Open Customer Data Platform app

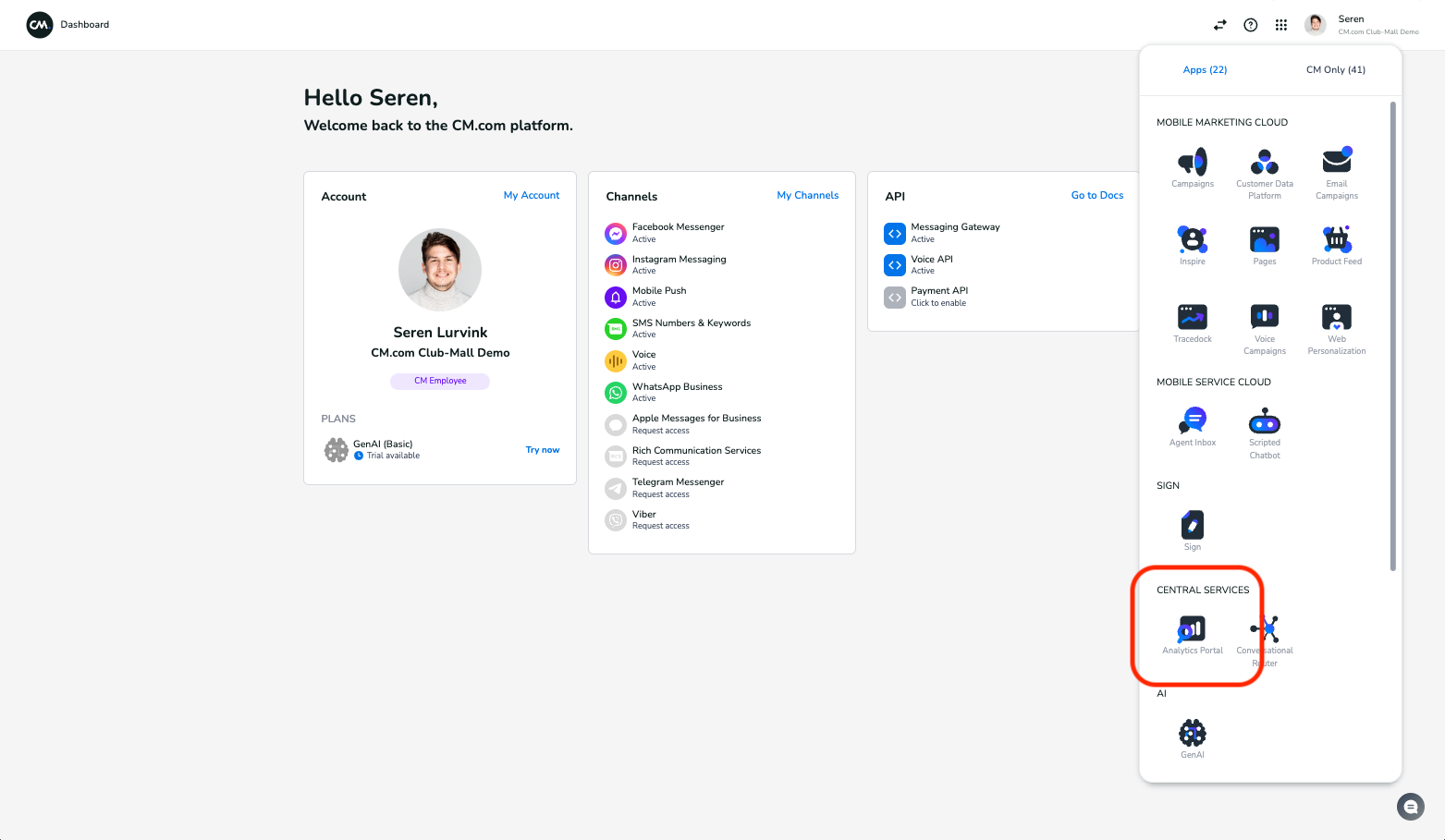pyautogui.click(x=1264, y=163)
